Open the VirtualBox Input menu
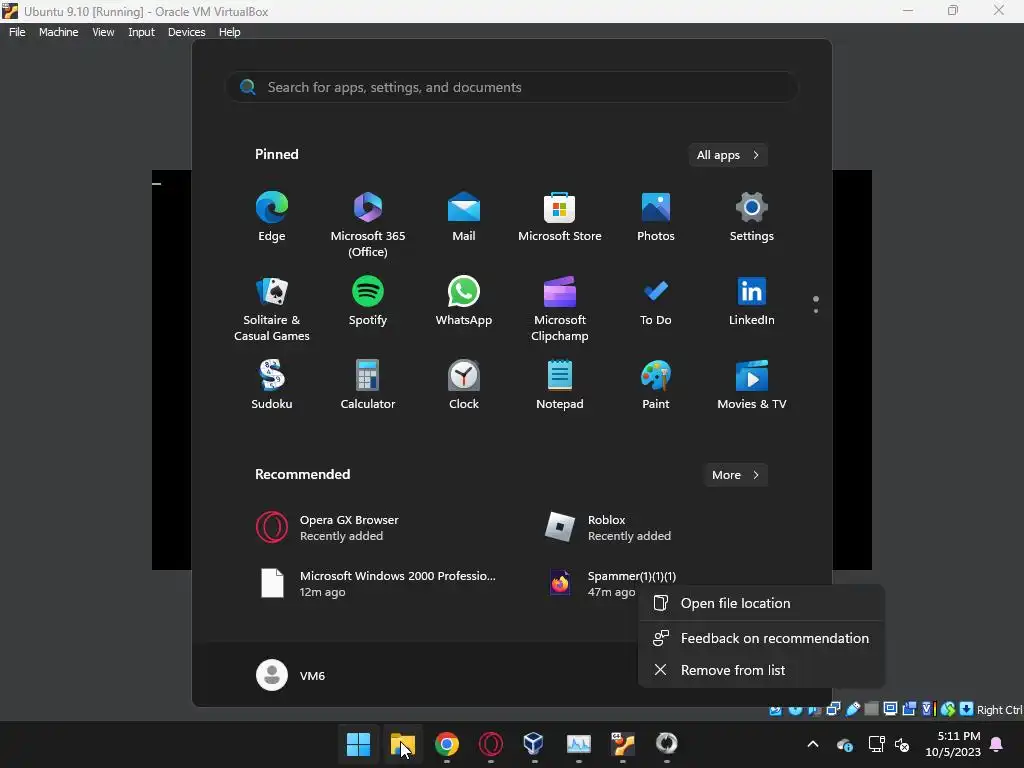This screenshot has width=1024, height=768. [x=141, y=32]
